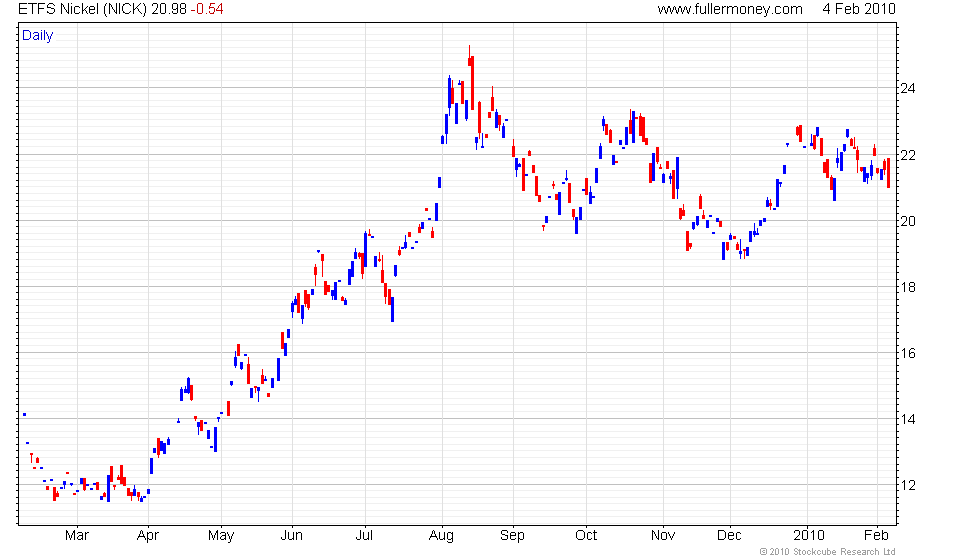Click the 'Apr' x-axis label
This screenshot has height=560, width=980.
coord(148,536)
